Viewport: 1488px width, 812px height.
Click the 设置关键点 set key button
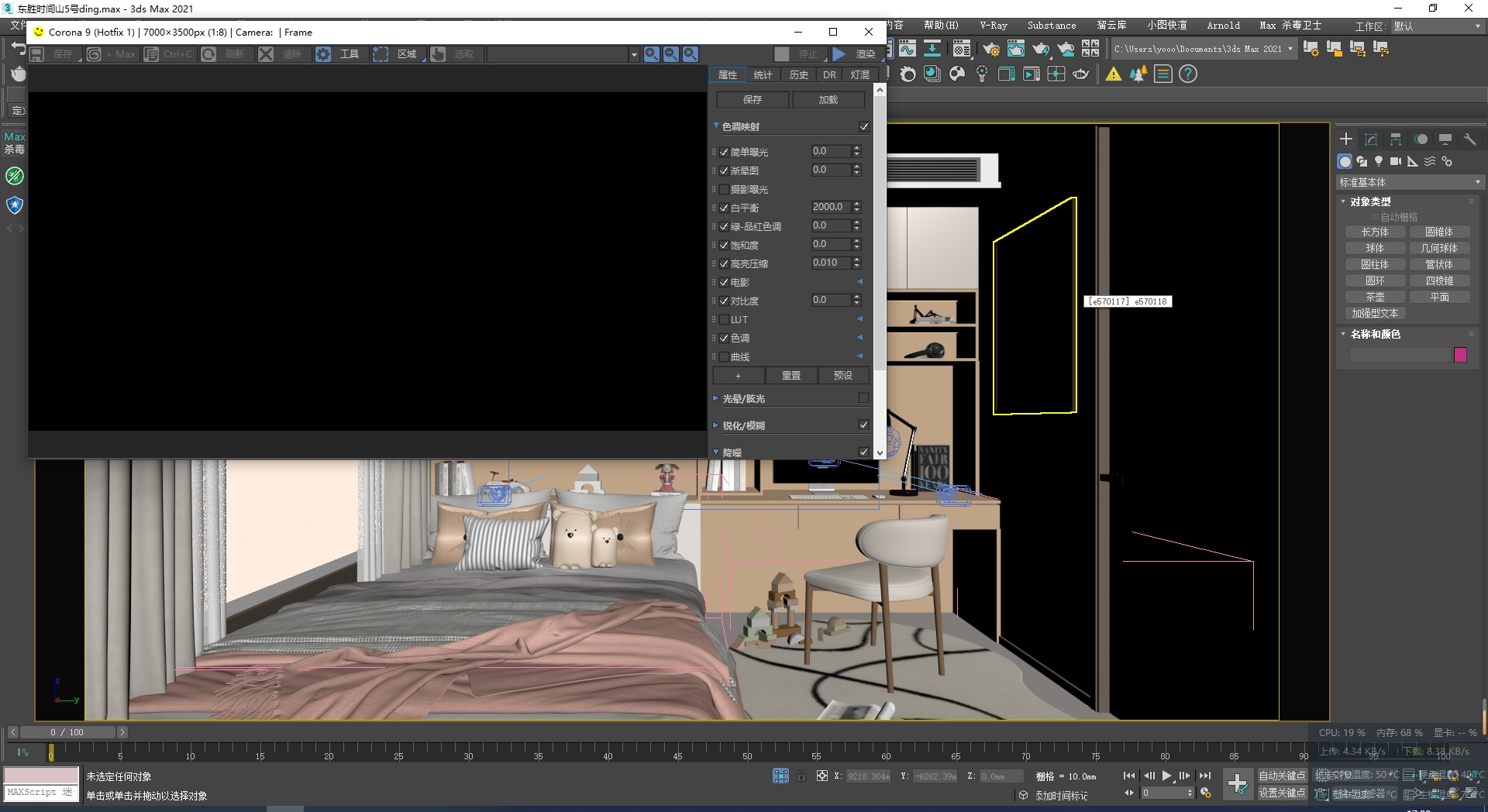click(1282, 793)
